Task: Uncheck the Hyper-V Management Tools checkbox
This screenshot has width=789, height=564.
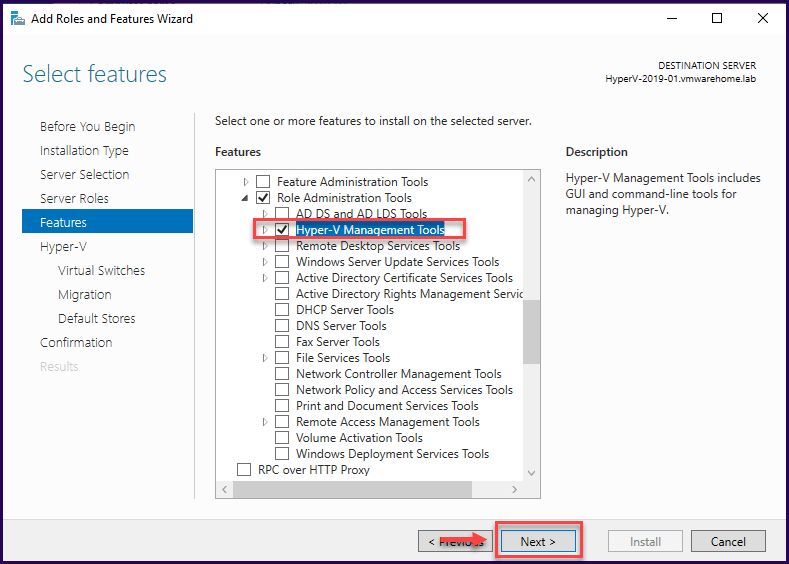Action: 282,230
